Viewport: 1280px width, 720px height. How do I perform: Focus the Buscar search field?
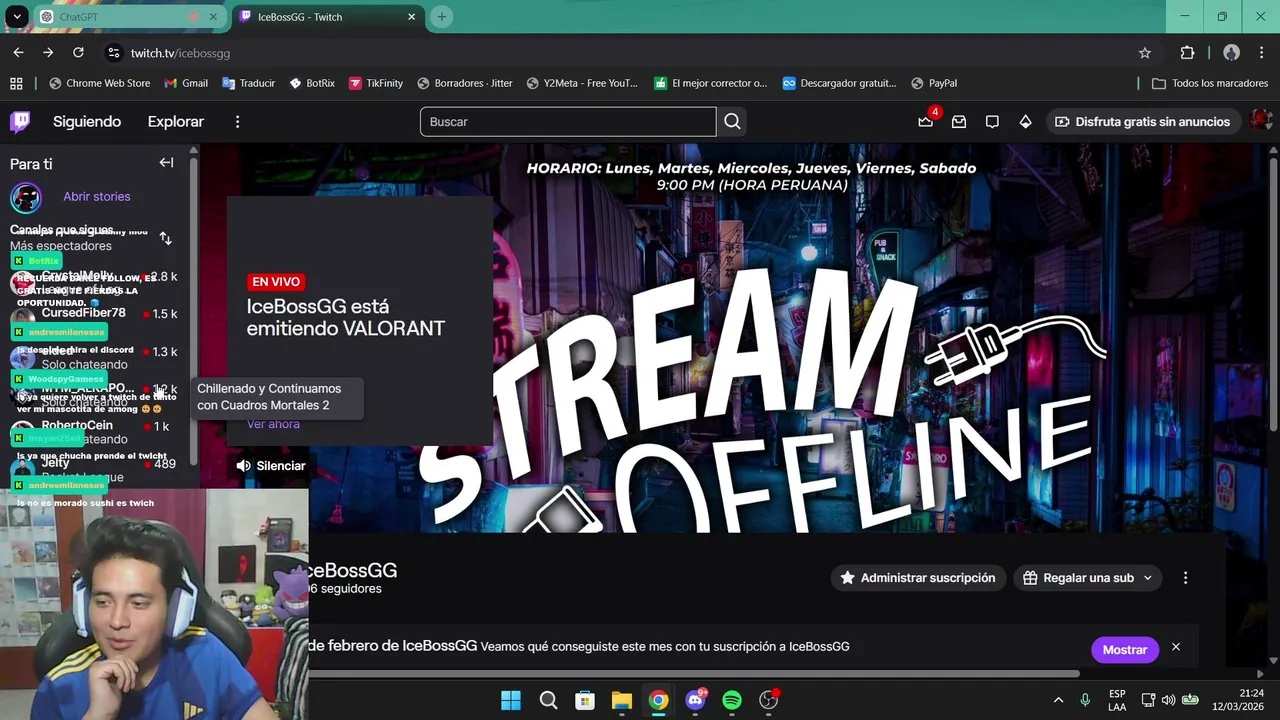(568, 122)
